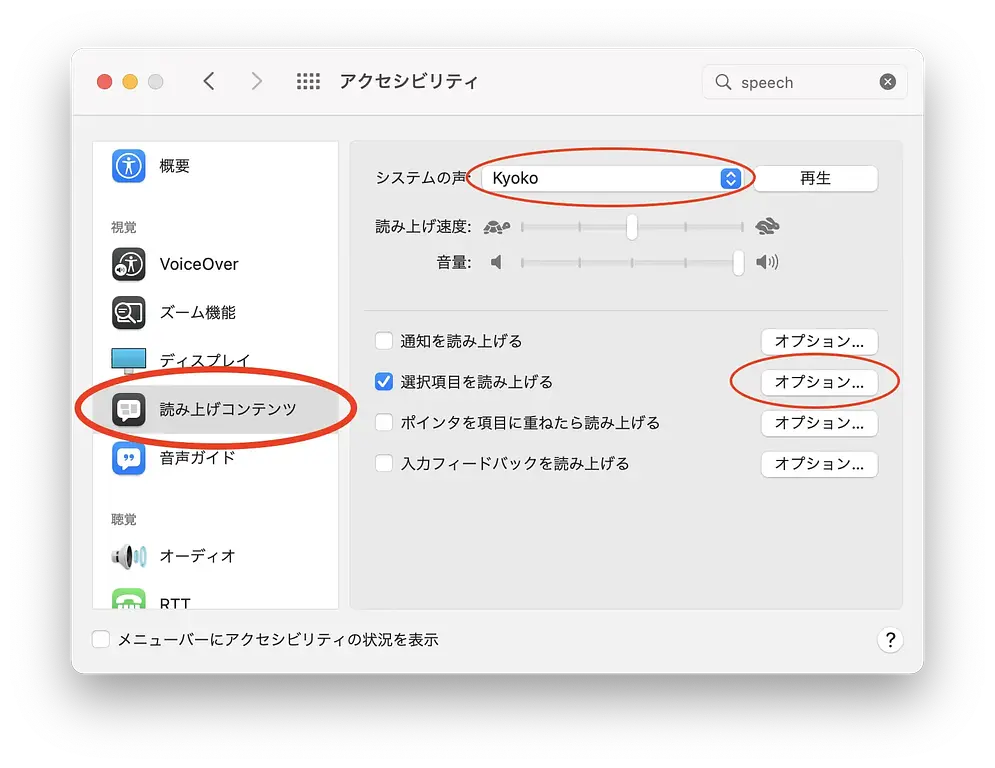This screenshot has height=768, width=995.
Task: Click the help question mark button
Action: pyautogui.click(x=890, y=639)
